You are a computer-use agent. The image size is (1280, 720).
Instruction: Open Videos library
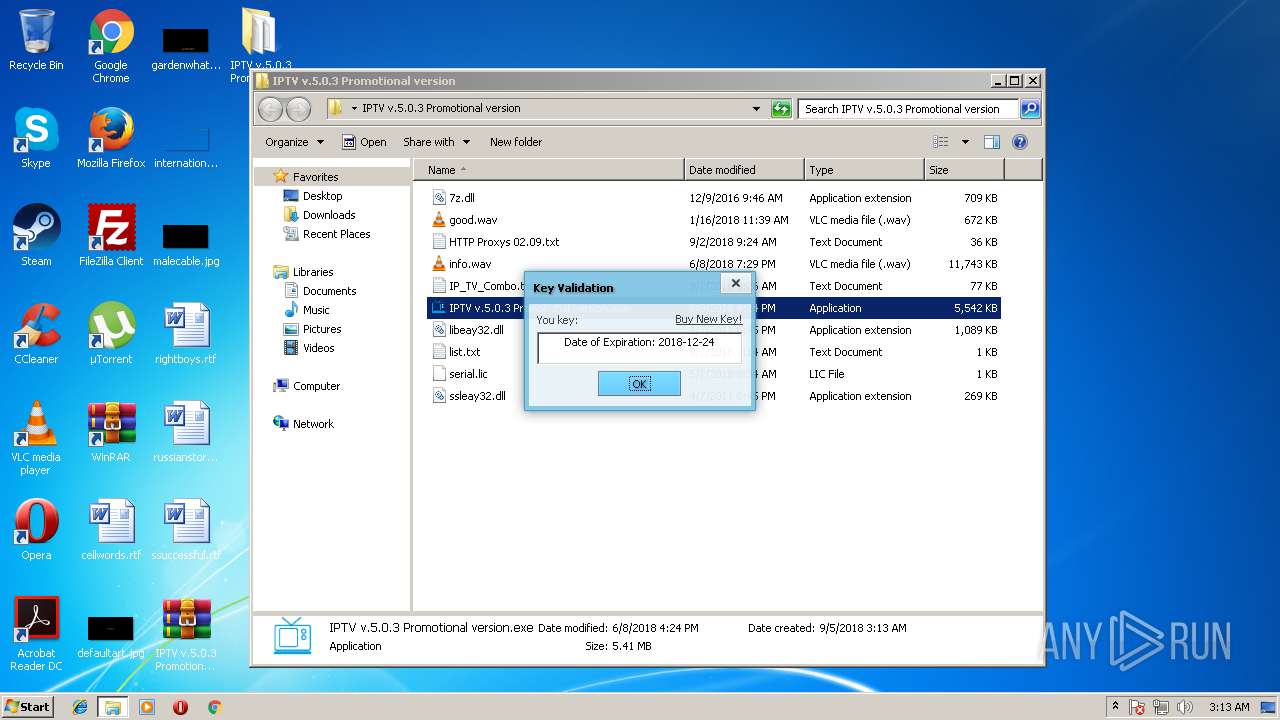pyautogui.click(x=318, y=348)
